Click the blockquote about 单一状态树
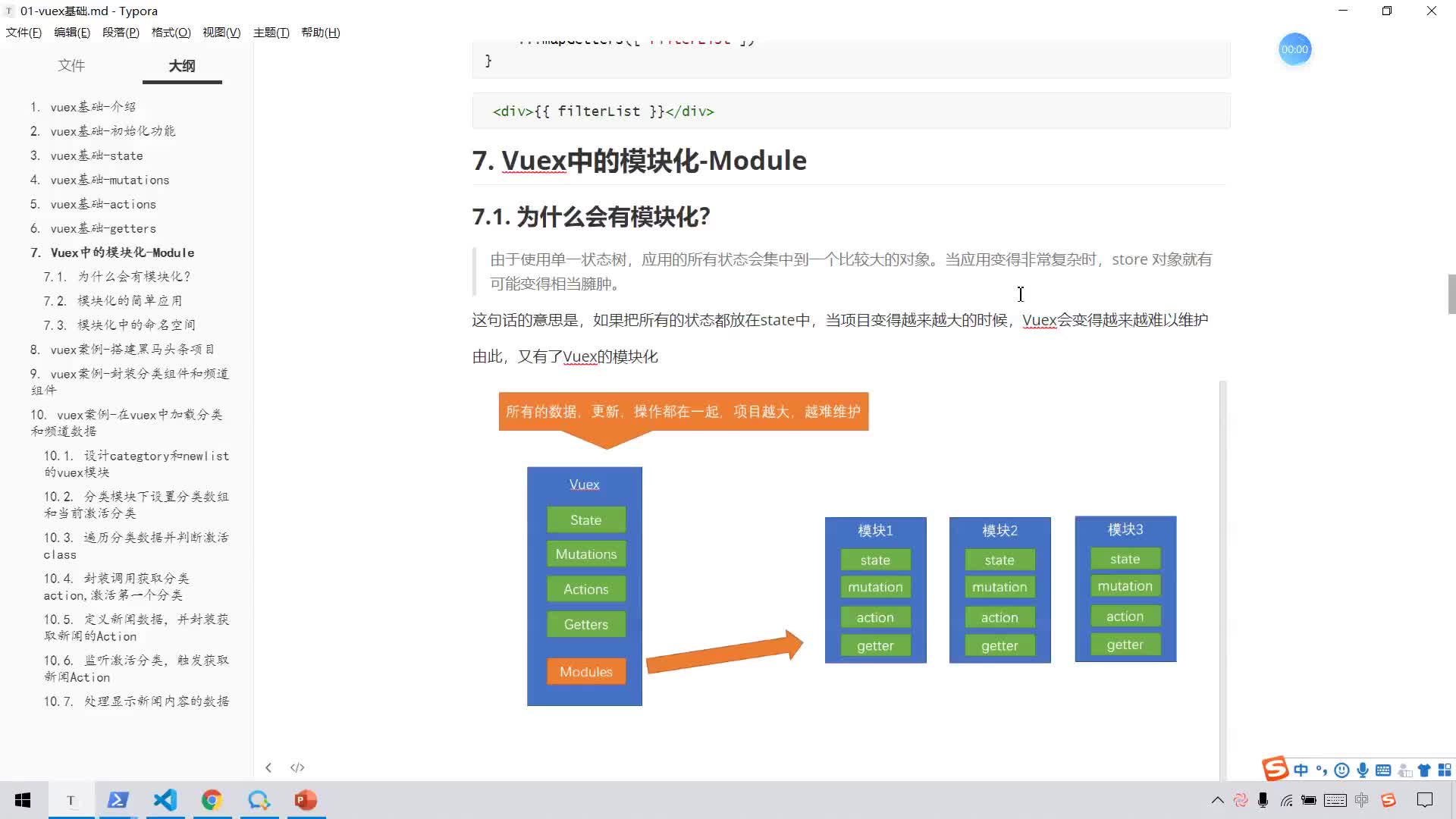Screen dimensions: 1456x819 [851, 271]
